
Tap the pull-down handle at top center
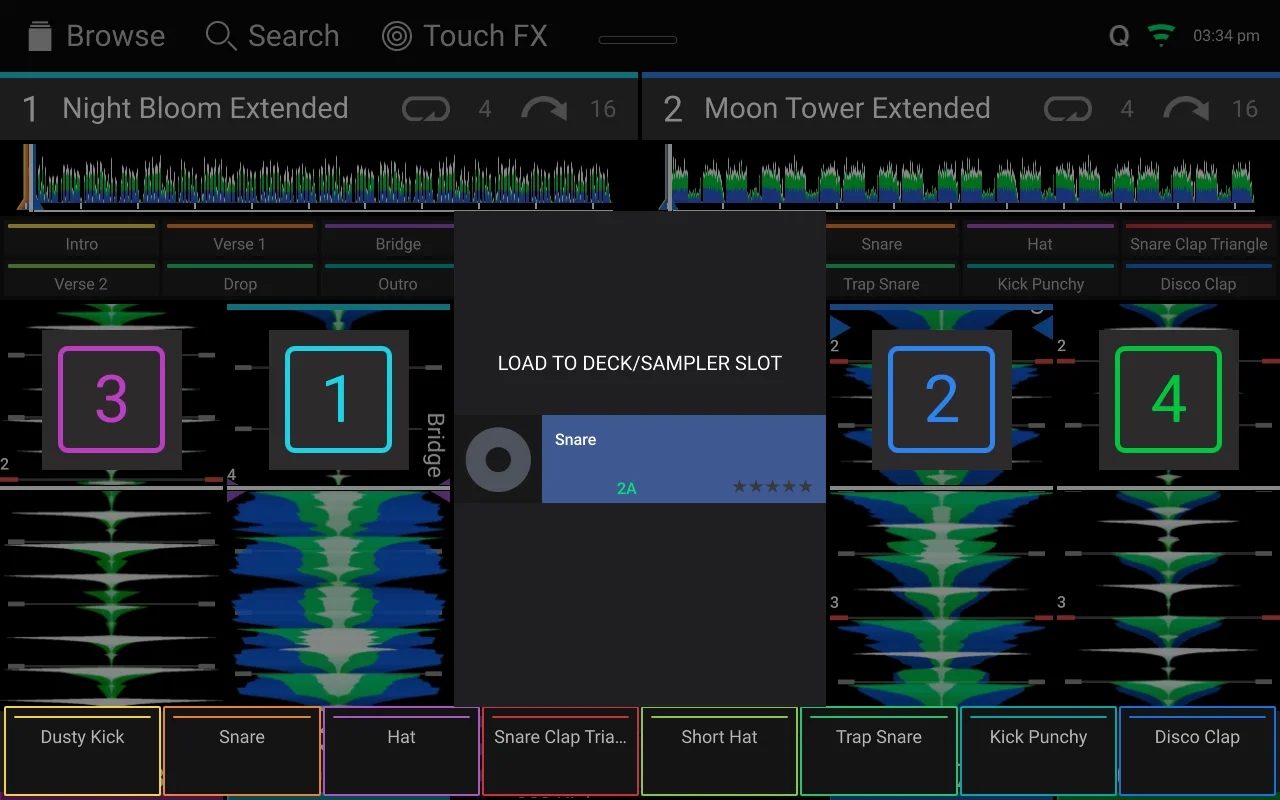[x=638, y=40]
